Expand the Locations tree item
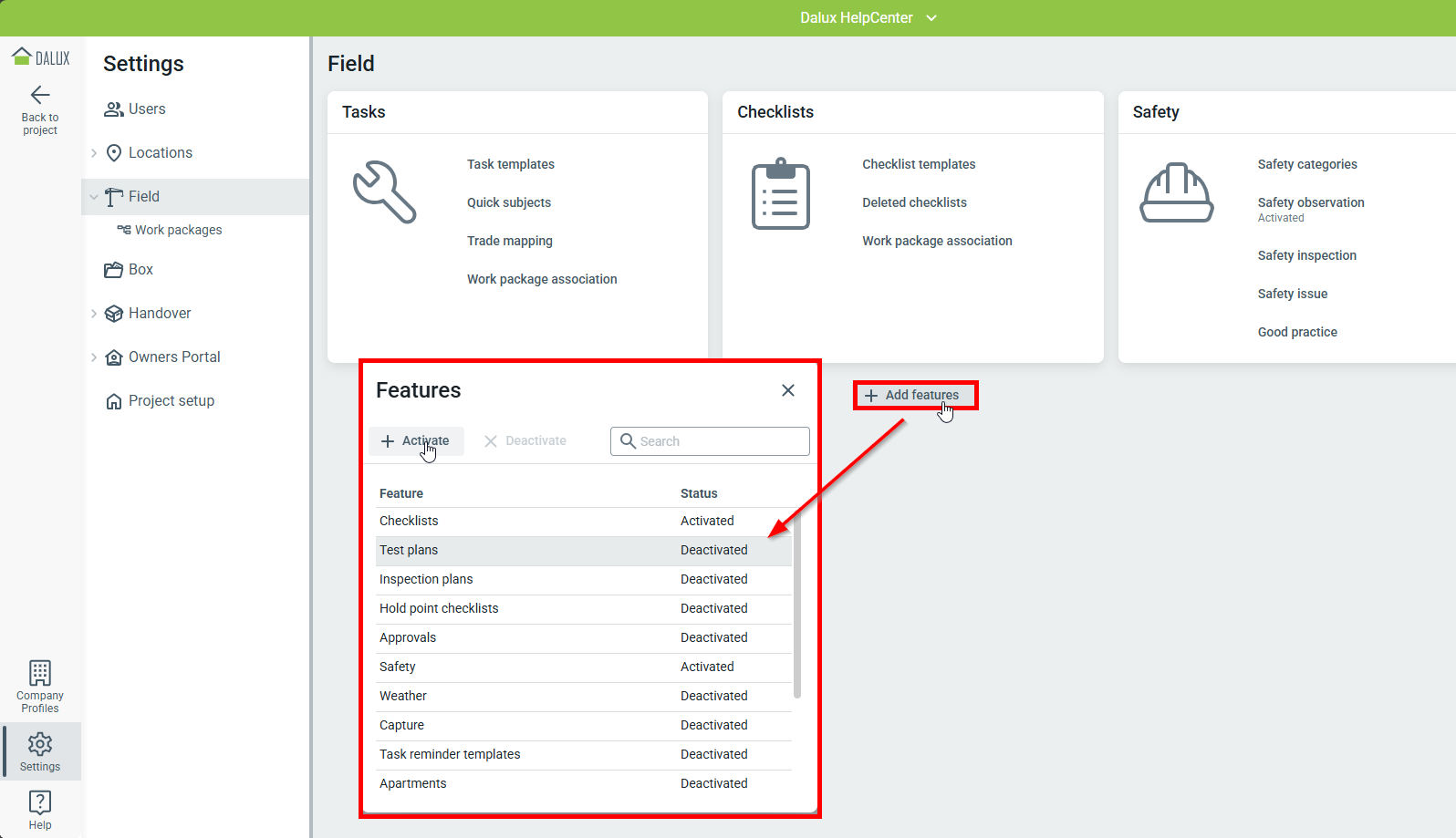The image size is (1456, 838). [x=94, y=153]
